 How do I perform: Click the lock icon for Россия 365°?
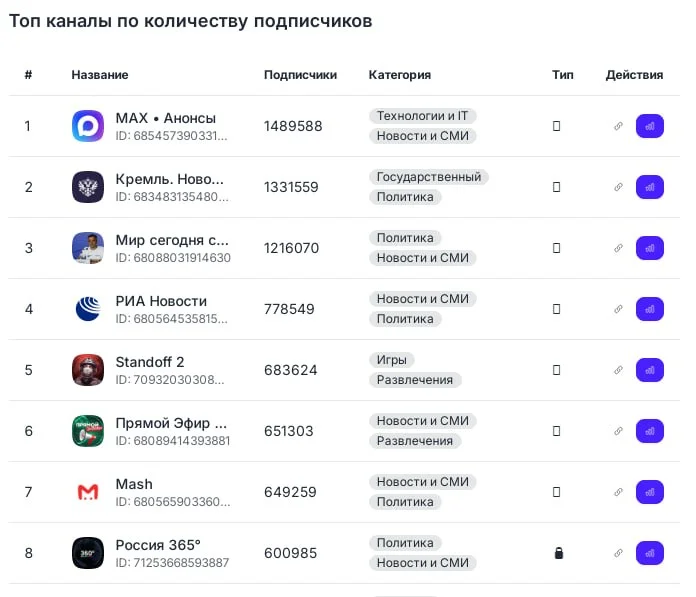(558, 553)
